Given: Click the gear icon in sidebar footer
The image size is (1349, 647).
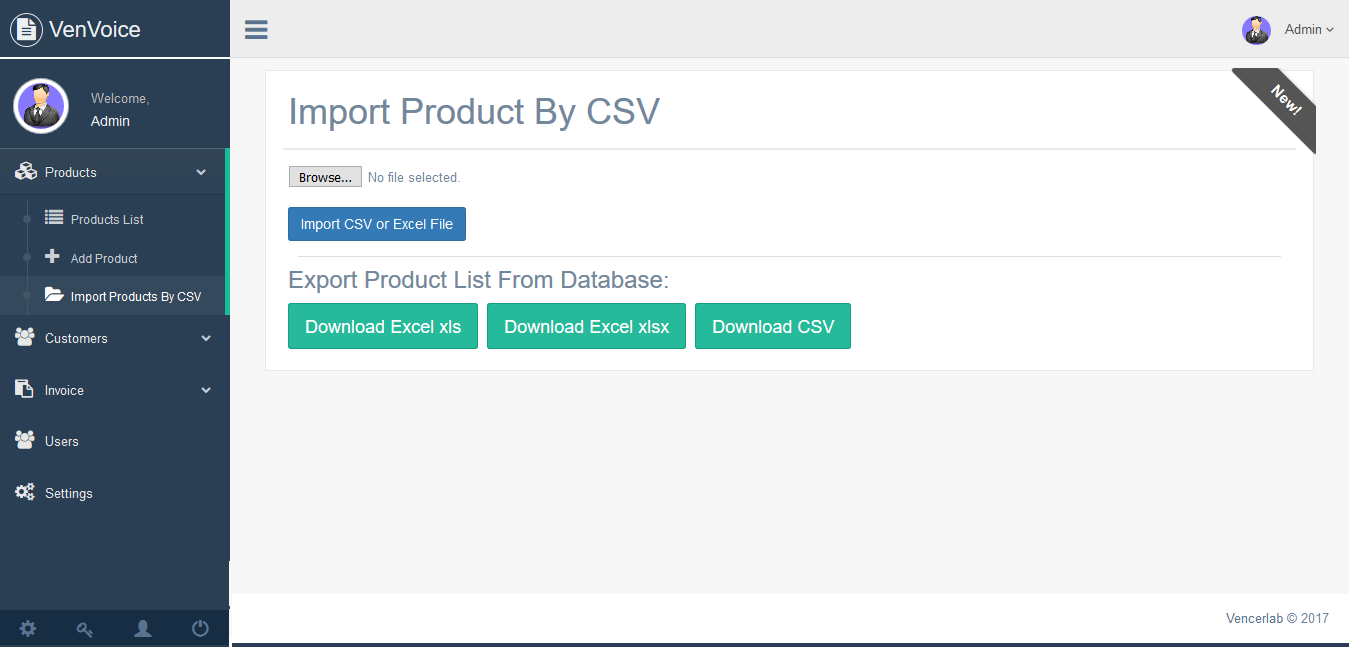Looking at the screenshot, I should pos(28,629).
